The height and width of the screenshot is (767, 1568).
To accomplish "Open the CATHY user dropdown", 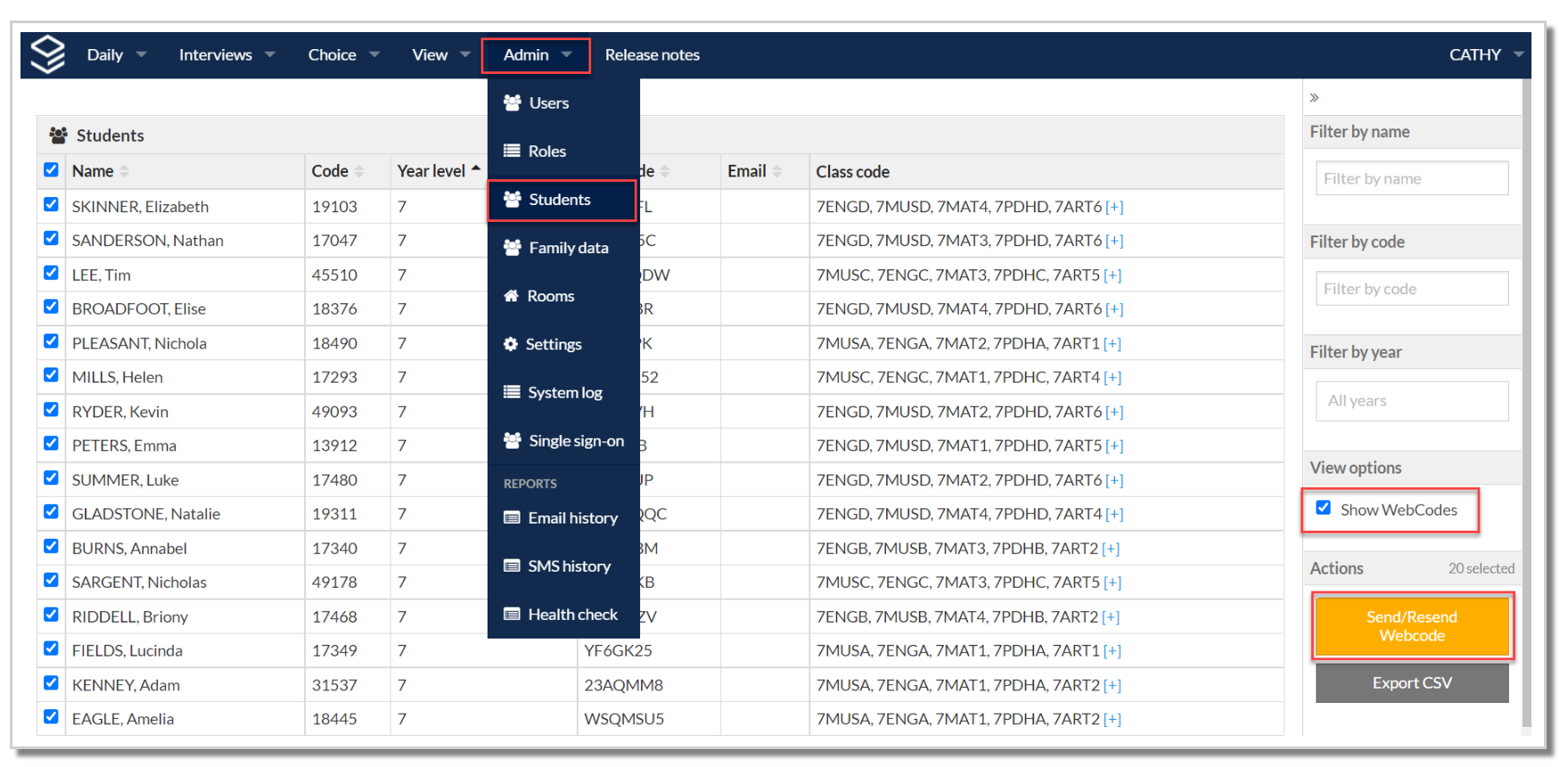I will pos(1486,54).
